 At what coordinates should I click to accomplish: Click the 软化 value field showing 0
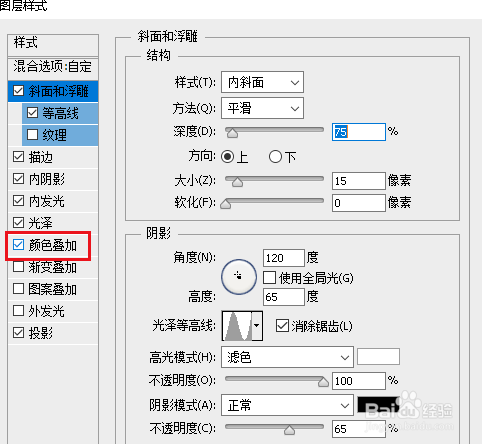359,203
